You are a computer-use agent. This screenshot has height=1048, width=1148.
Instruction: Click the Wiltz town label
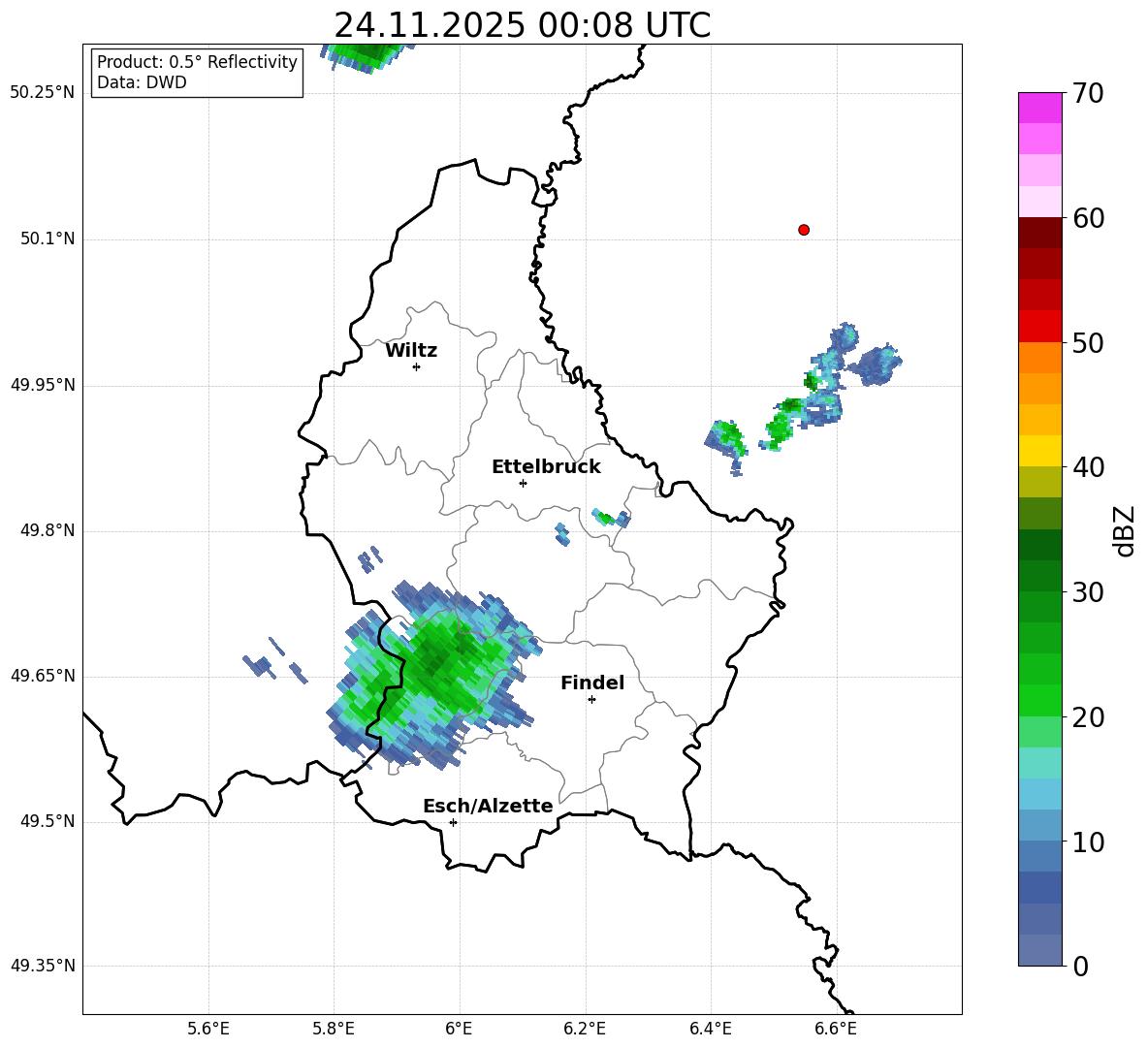(x=411, y=351)
